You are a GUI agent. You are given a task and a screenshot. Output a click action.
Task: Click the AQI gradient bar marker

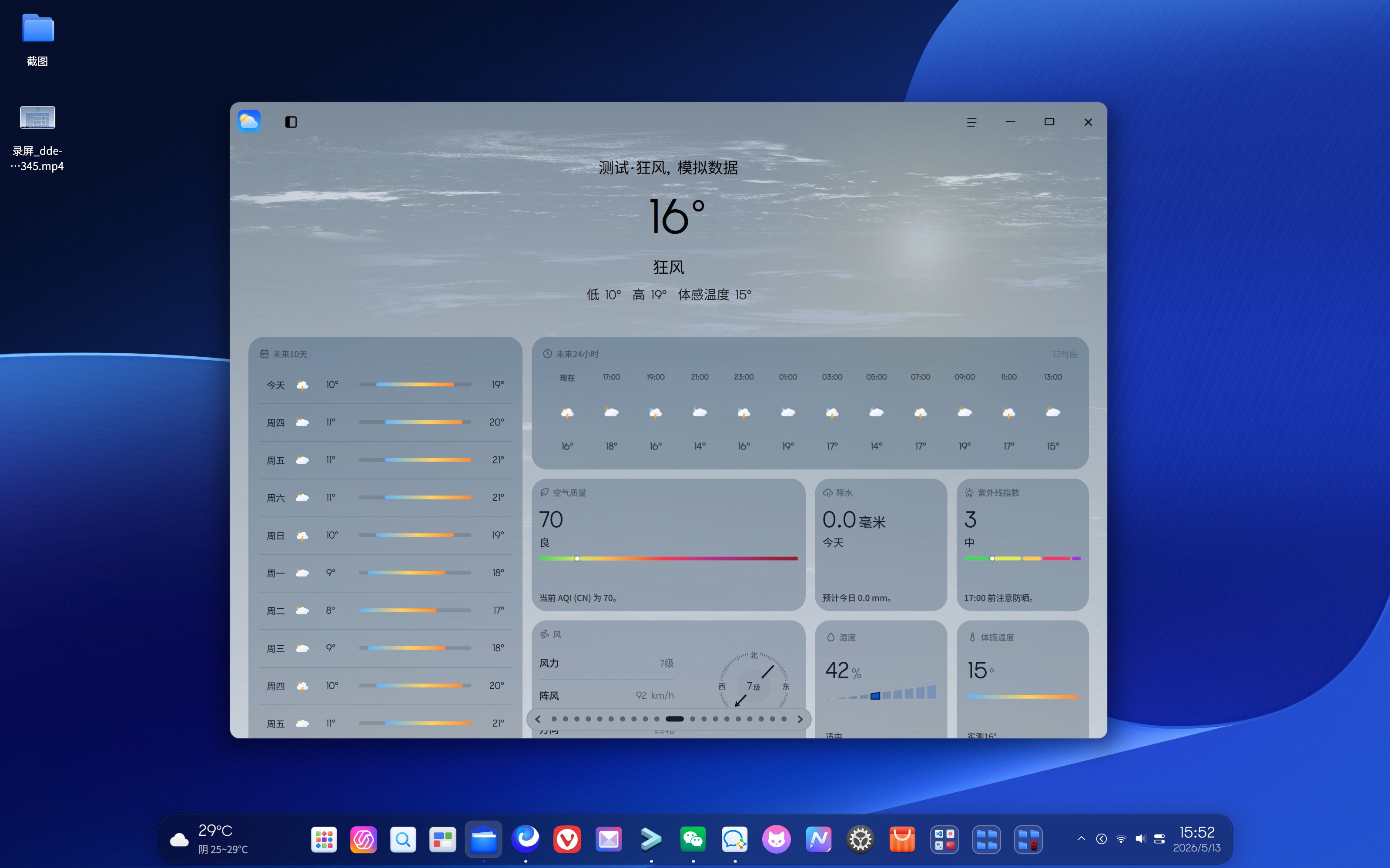[x=577, y=559]
